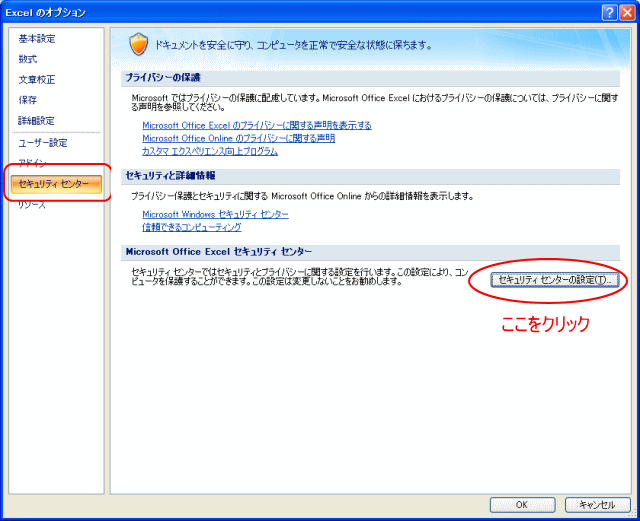Select the アドイン category
The height and width of the screenshot is (521, 640).
pyautogui.click(x=32, y=163)
